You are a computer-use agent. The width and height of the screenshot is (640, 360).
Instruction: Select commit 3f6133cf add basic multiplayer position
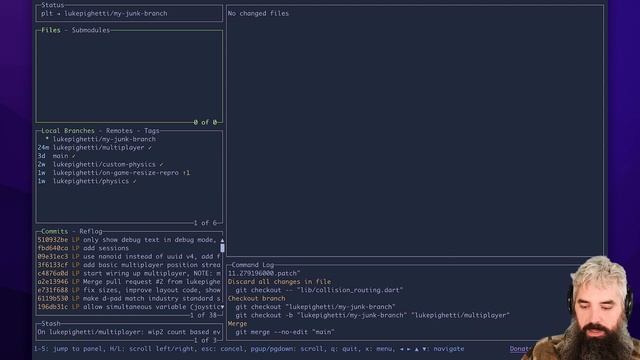129,265
